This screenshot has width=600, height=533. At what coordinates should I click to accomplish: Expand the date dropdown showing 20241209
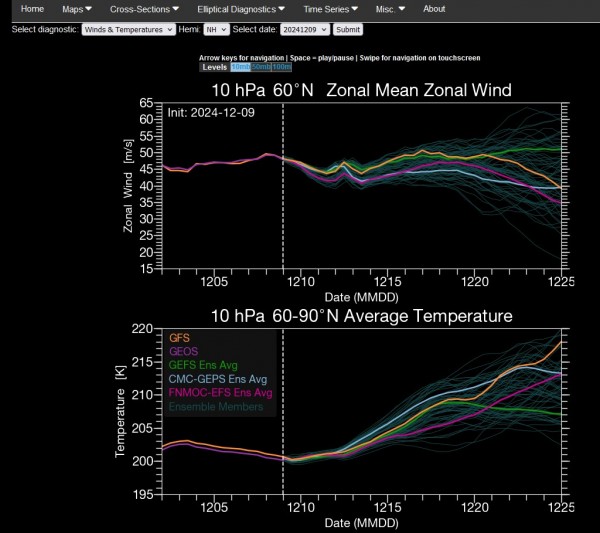tap(305, 29)
